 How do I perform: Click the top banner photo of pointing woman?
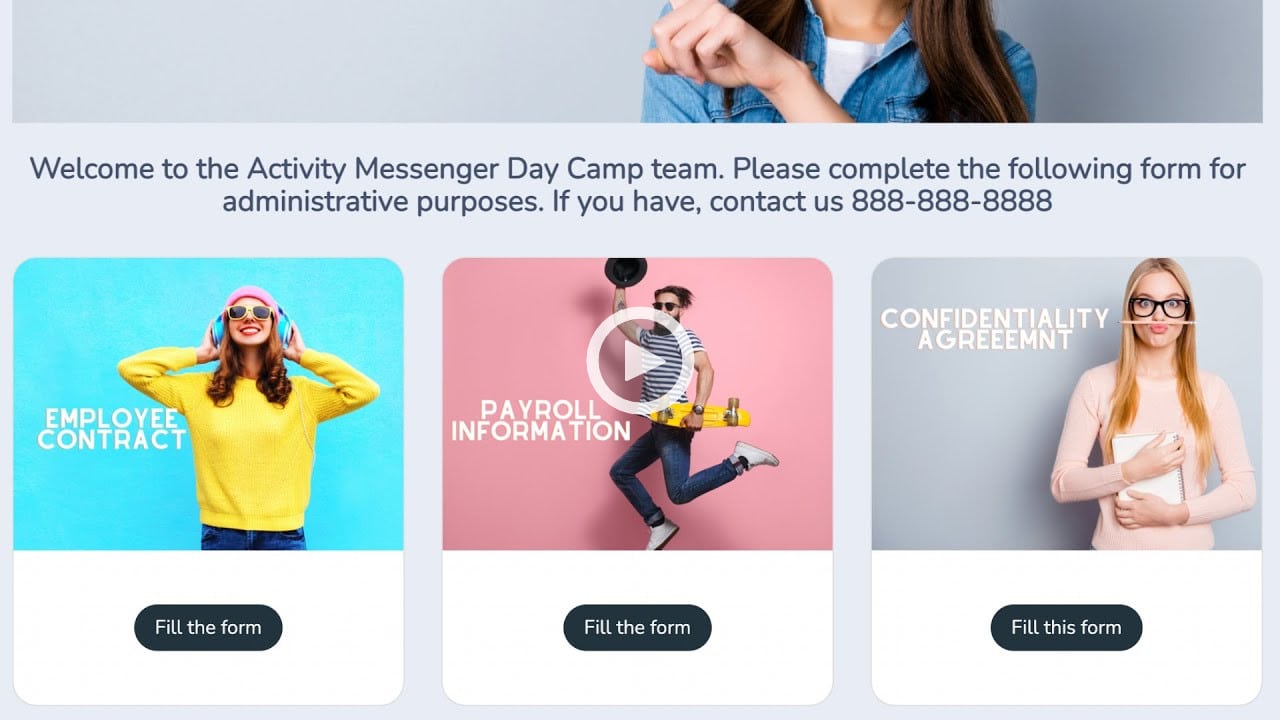(637, 61)
